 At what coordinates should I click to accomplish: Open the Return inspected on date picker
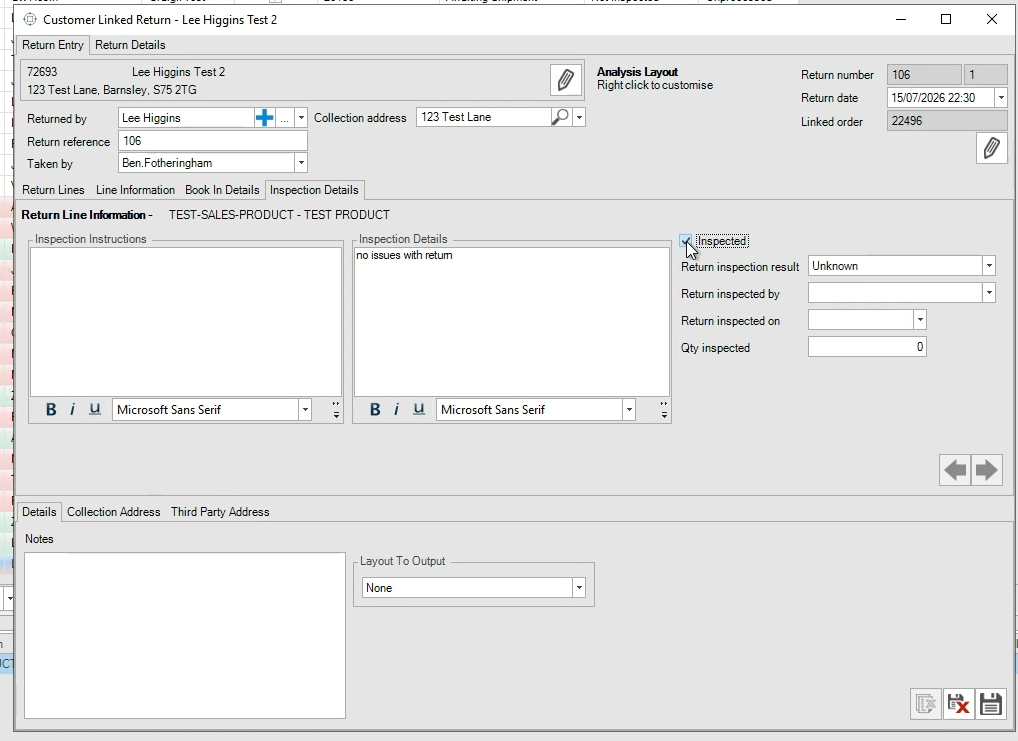pyautogui.click(x=920, y=320)
